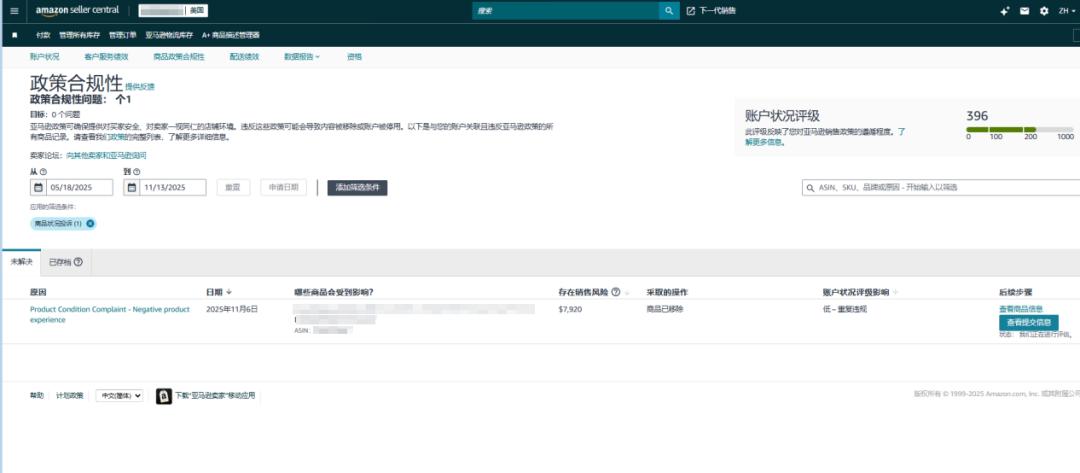This screenshot has width=1080, height=473.
Task: Click the $7,920 sales risk value
Action: 570,310
